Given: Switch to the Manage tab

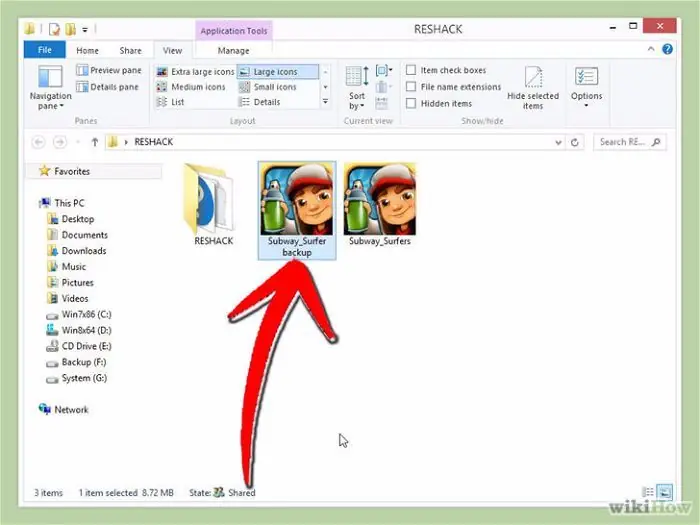Looking at the screenshot, I should pyautogui.click(x=233, y=50).
